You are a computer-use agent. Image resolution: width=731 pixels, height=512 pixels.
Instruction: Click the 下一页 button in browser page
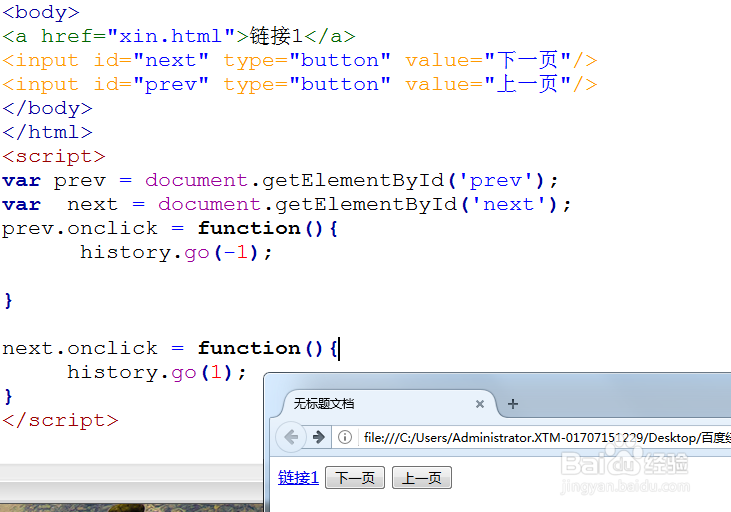tap(355, 477)
